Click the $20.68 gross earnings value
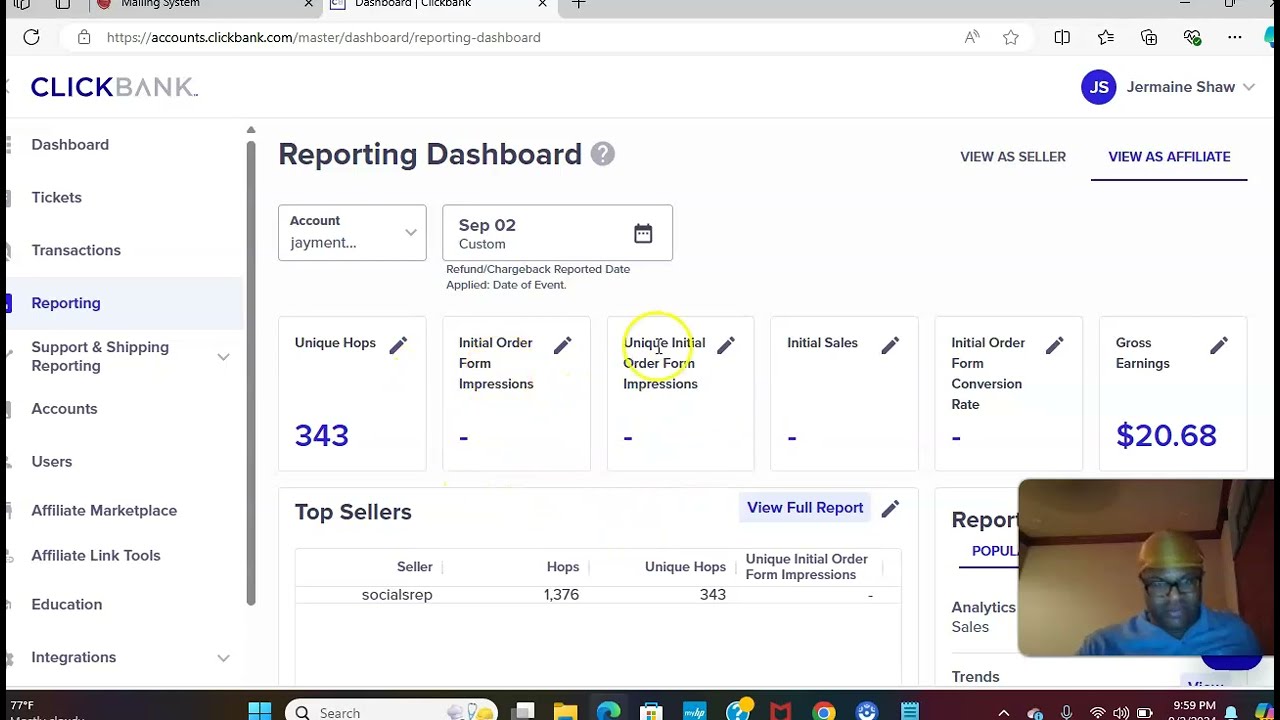The height and width of the screenshot is (720, 1280). pos(1166,436)
